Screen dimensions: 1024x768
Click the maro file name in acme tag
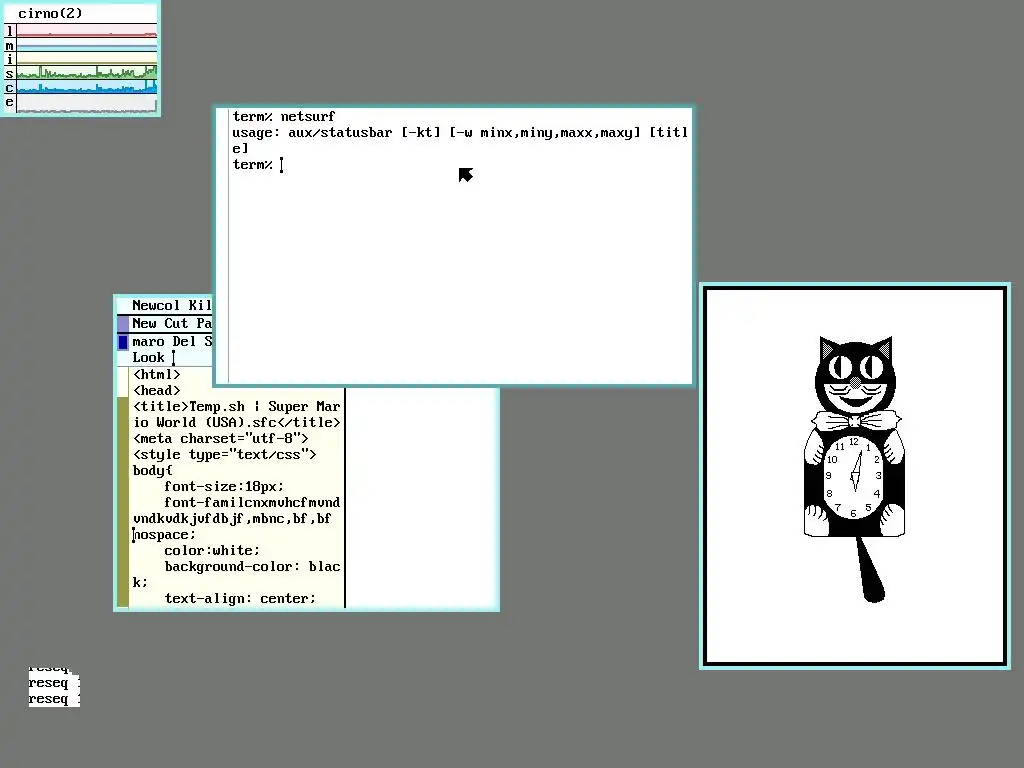pos(148,342)
